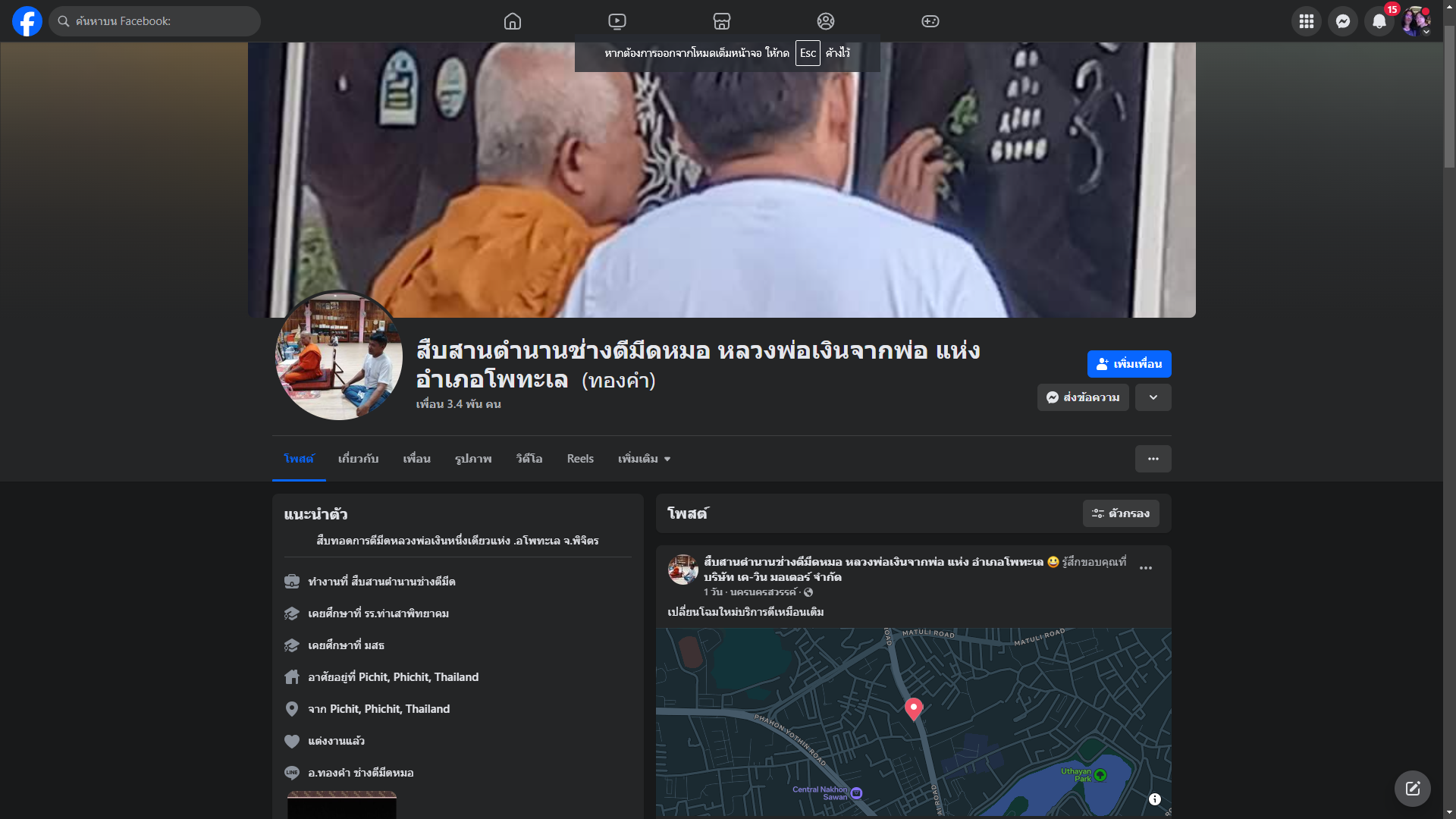1456x819 pixels.
Task: Click the new message compose icon
Action: (1412, 789)
